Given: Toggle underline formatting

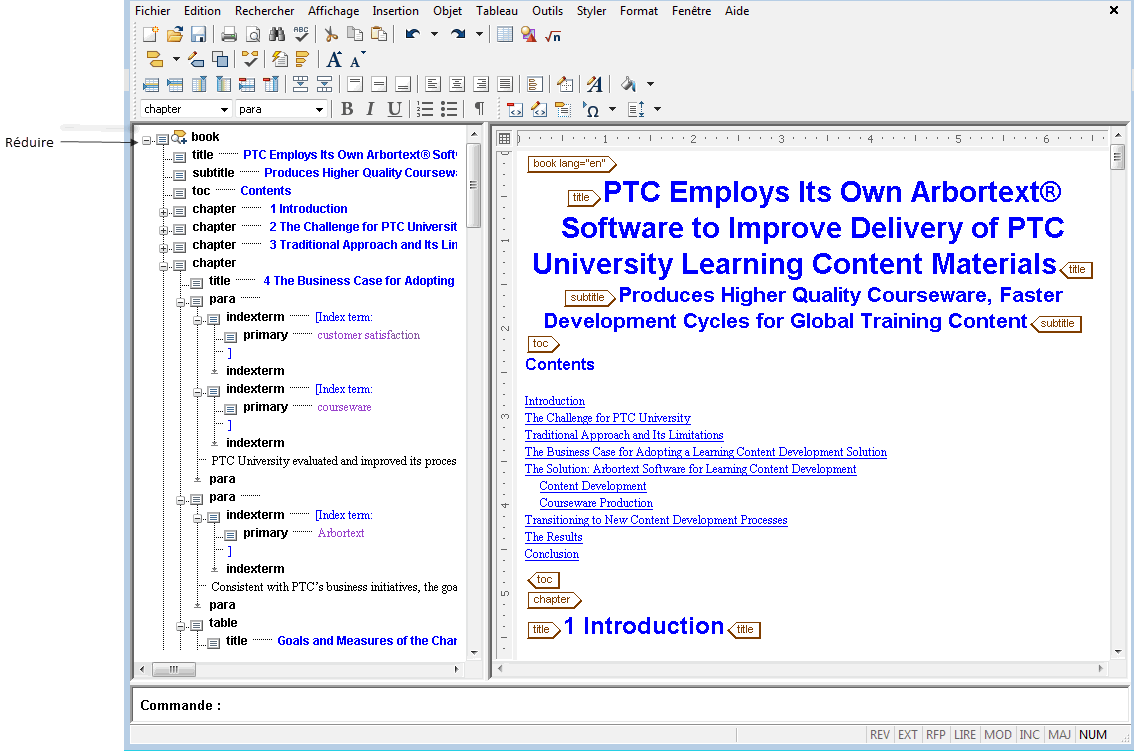Looking at the screenshot, I should [x=394, y=109].
